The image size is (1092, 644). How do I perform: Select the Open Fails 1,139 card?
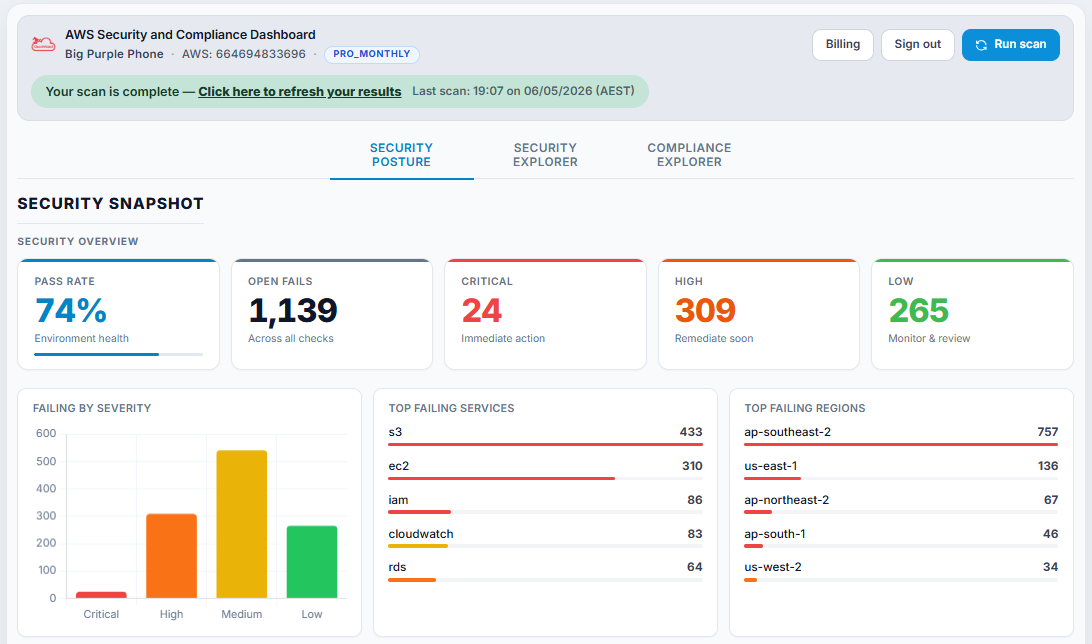(x=332, y=314)
